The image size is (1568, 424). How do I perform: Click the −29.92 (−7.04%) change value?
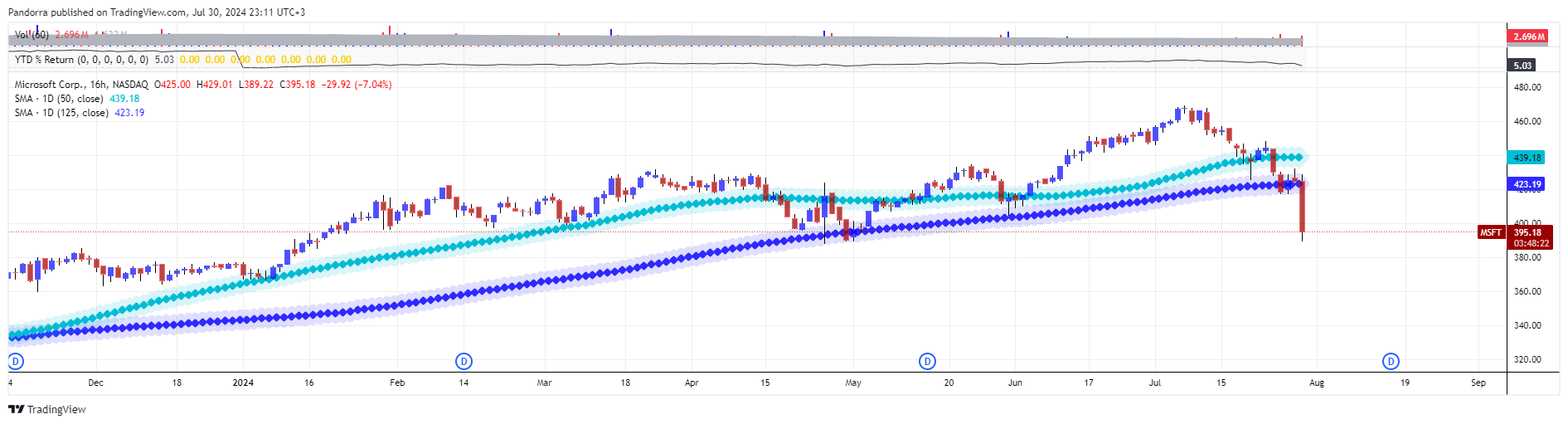coord(357,85)
